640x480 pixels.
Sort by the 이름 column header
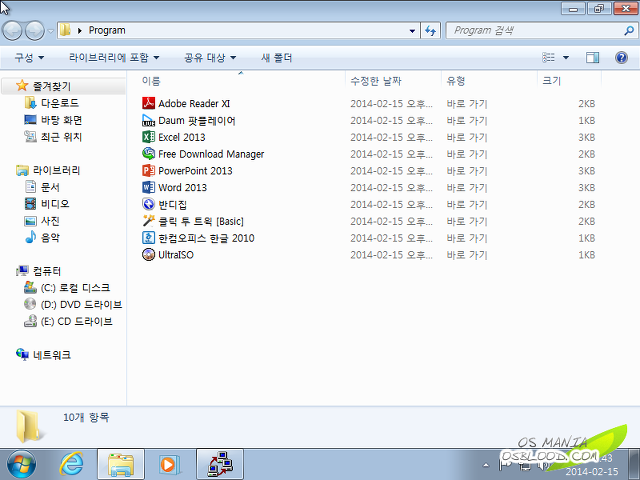pos(241,81)
